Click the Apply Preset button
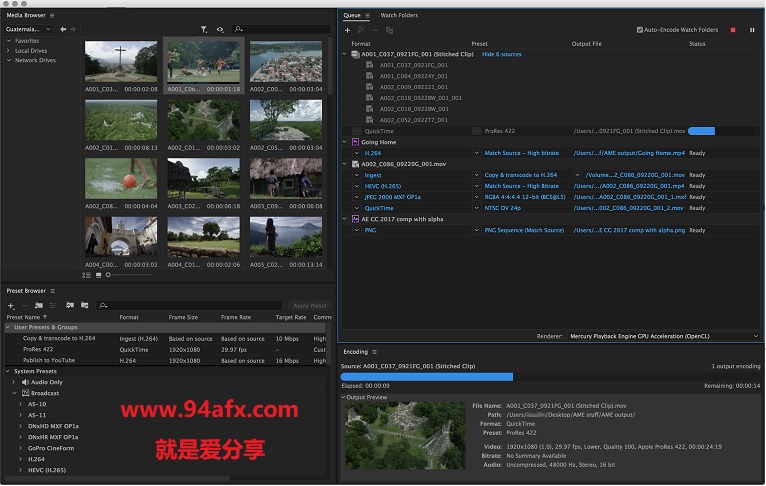The image size is (766, 486). (310, 306)
